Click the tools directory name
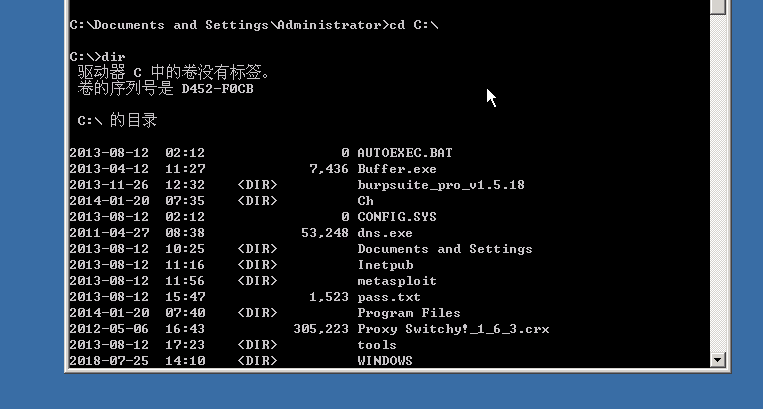 point(377,345)
